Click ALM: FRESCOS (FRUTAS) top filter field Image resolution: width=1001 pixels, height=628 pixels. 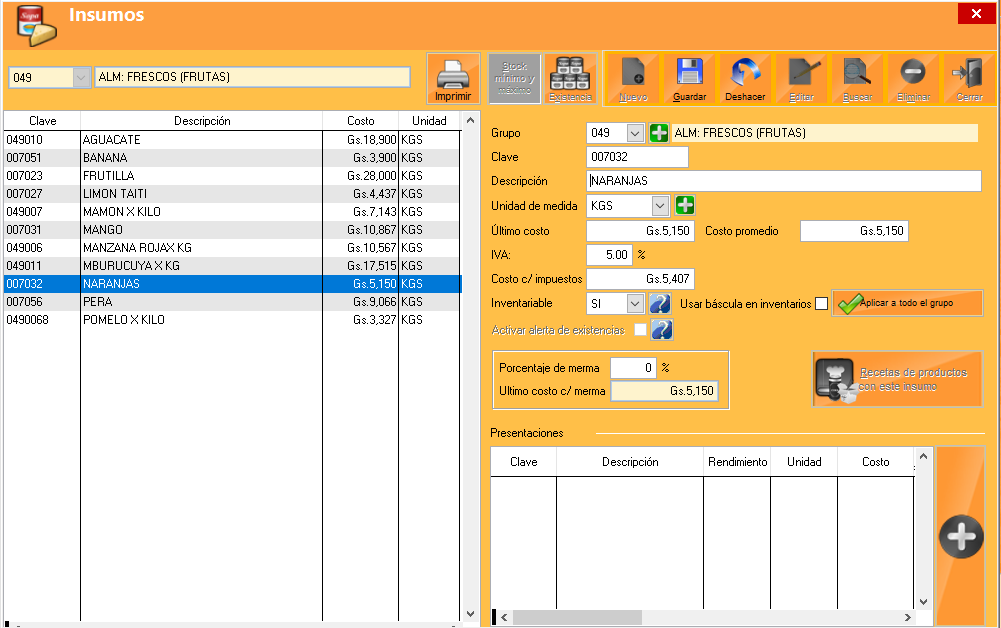coord(252,77)
